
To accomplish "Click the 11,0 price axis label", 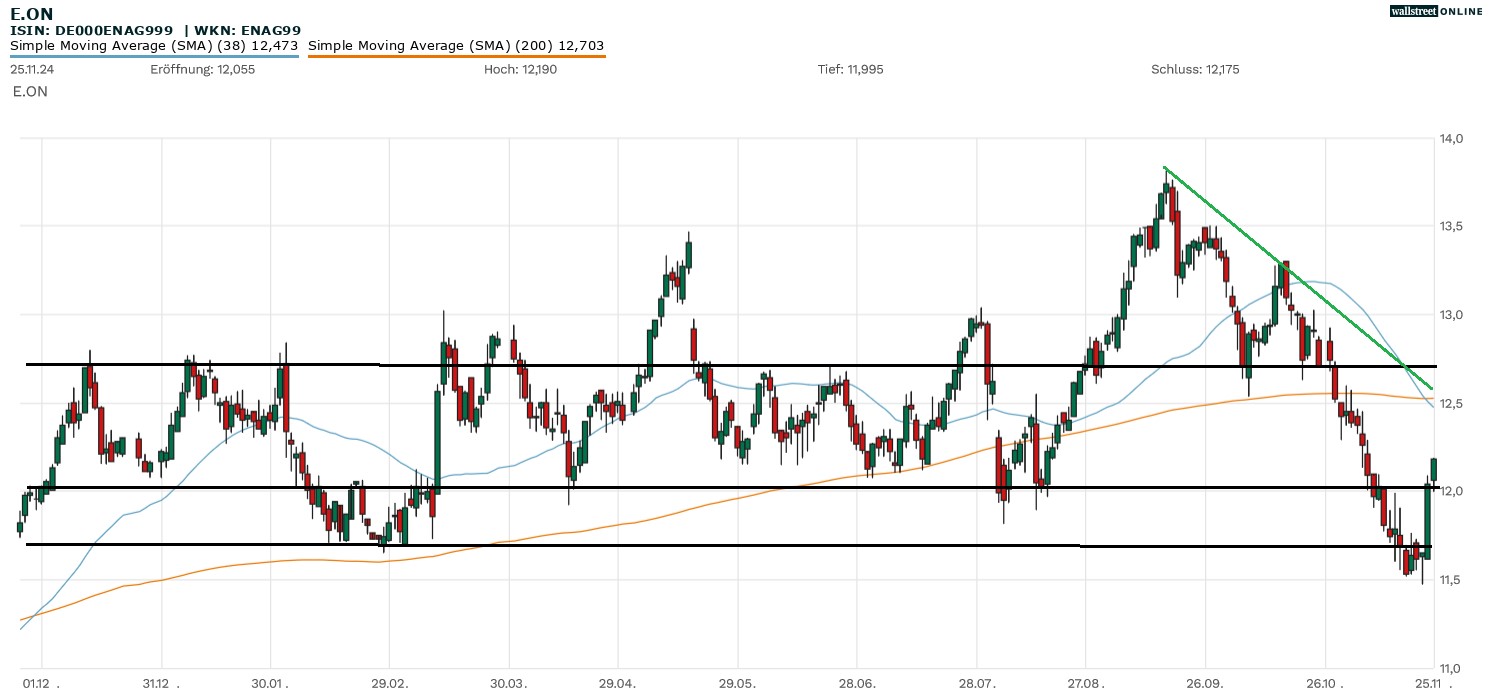I will click(1453, 667).
